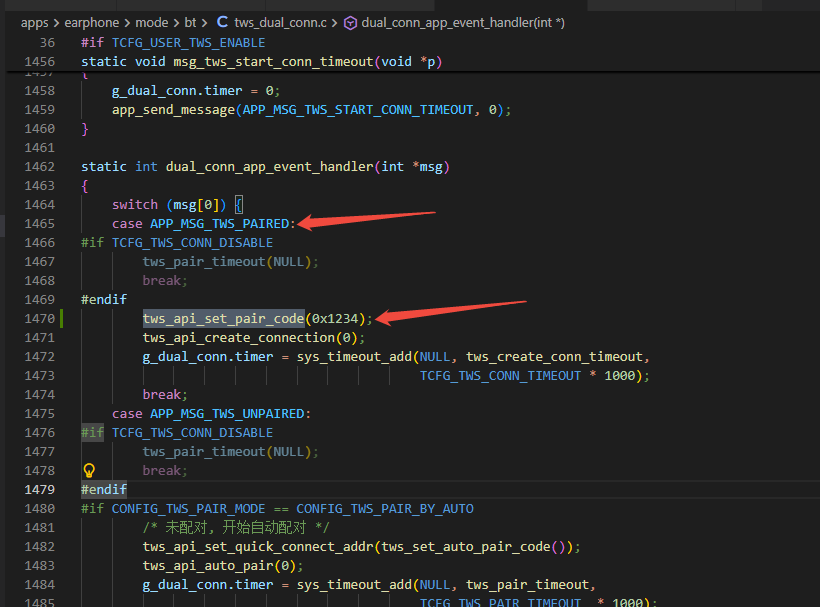820x607 pixels.
Task: Click the tws_dual_conn.c breadcrumb file name
Action: point(280,23)
